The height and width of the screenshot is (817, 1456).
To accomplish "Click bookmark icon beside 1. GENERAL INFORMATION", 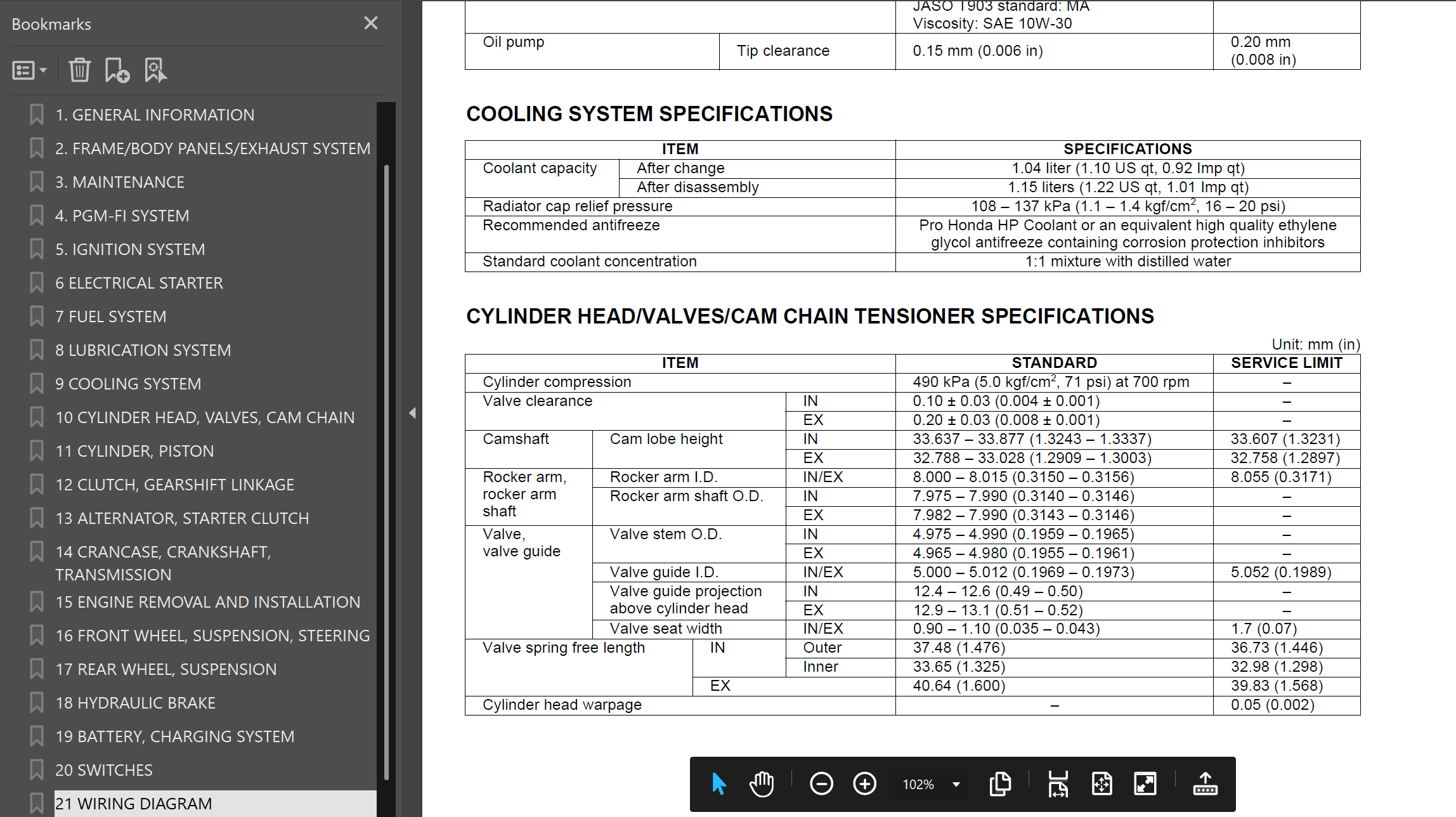I will [x=37, y=115].
